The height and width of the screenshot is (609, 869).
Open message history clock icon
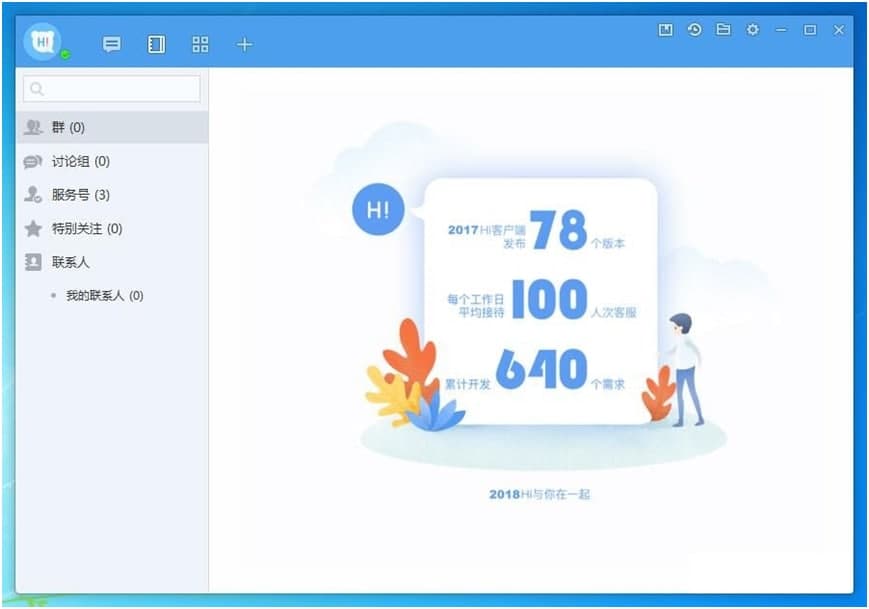click(694, 29)
